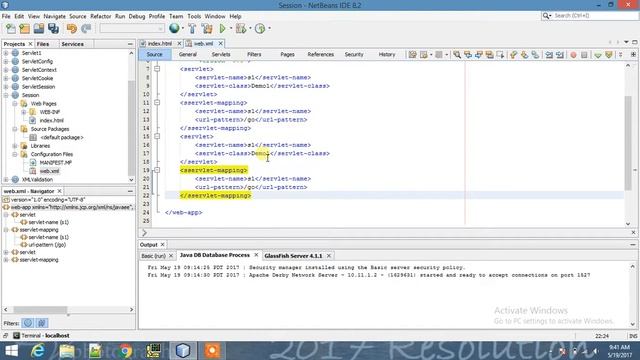Select MANIFEST.MF in Configuration Files
Image resolution: width=640 pixels, height=360 pixels.
coord(56,162)
